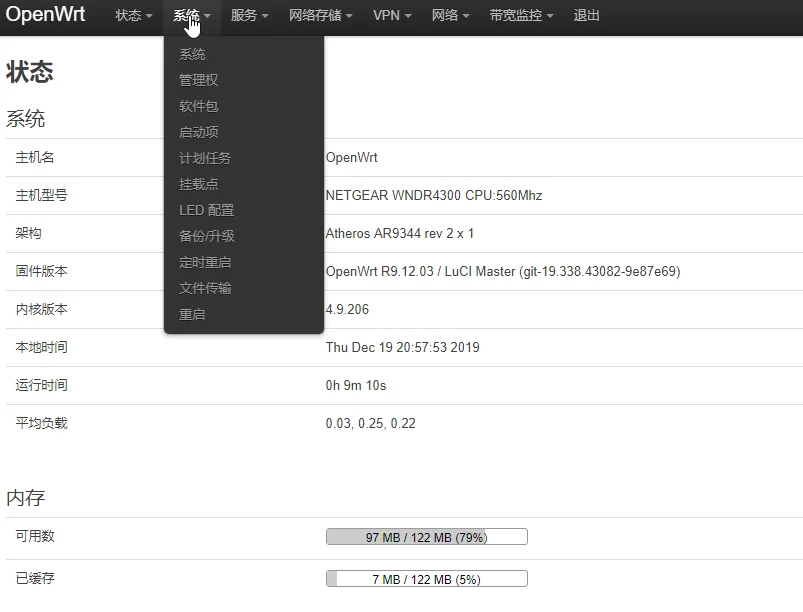Click uptime value 0h 9m 10s
Viewport: 803px width, 612px height.
pyautogui.click(x=356, y=385)
